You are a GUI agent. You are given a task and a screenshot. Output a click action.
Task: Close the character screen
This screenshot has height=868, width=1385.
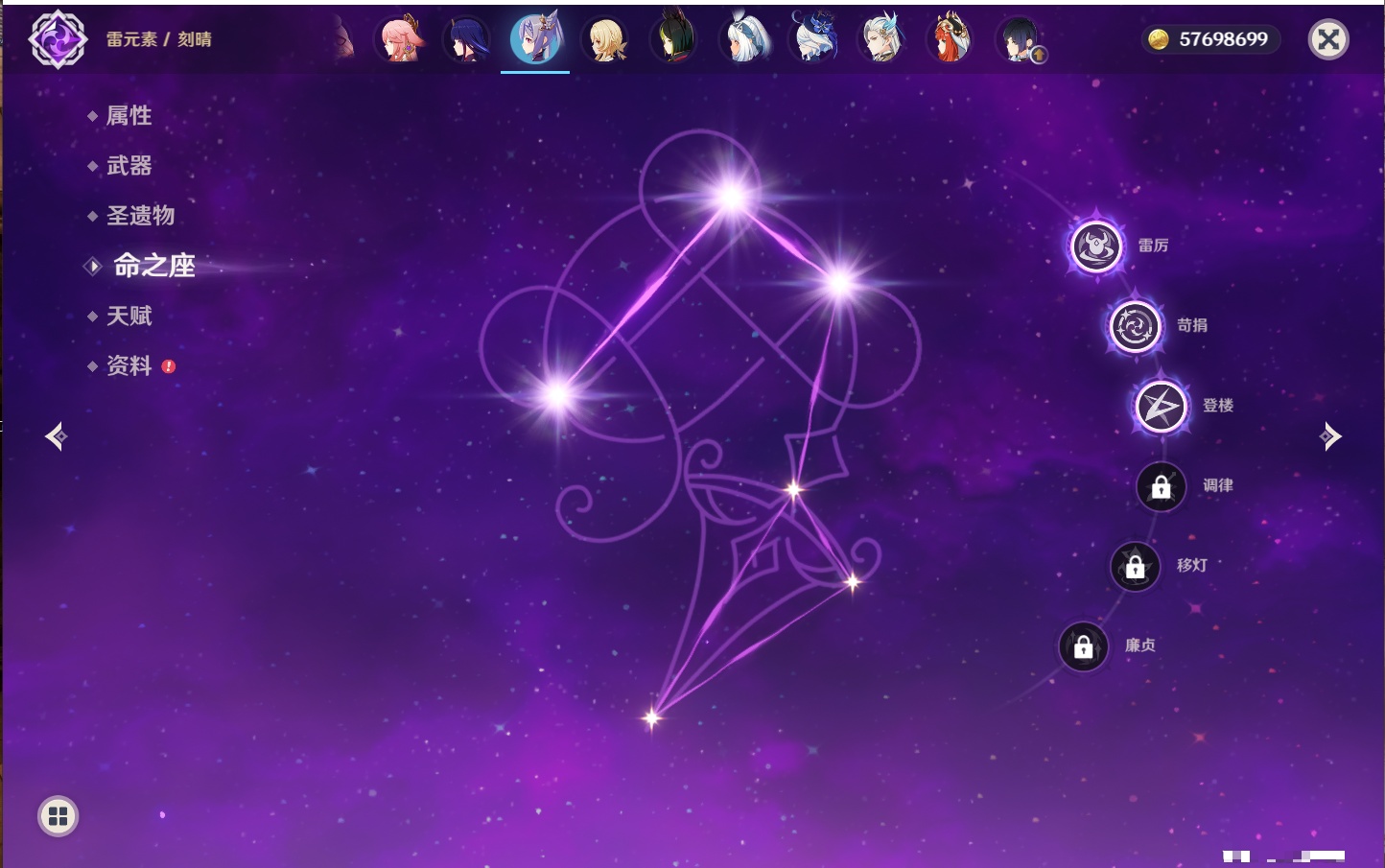coord(1328,39)
